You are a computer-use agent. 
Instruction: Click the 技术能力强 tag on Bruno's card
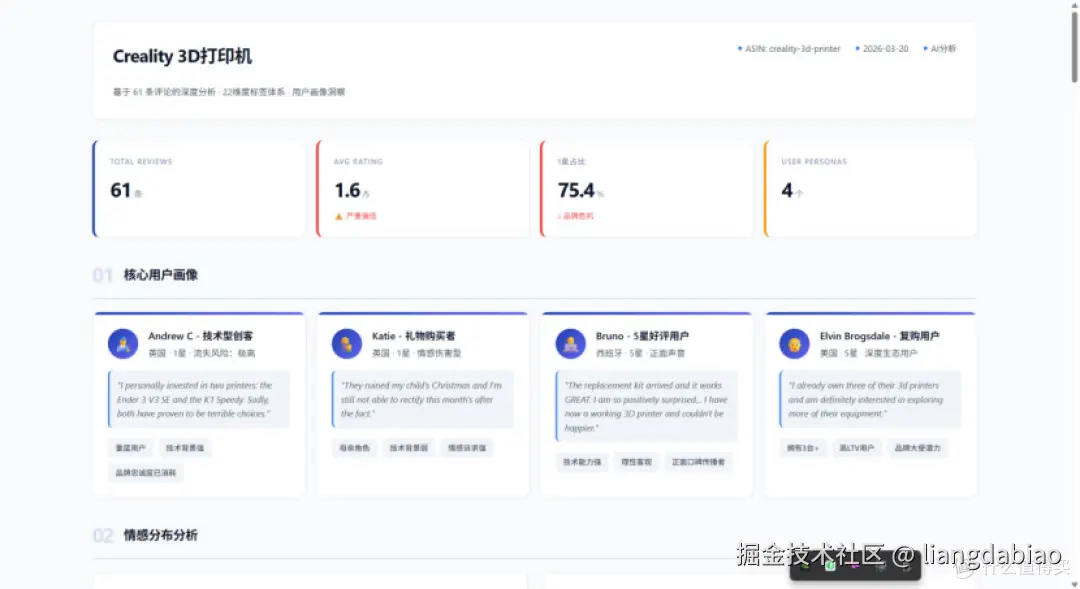point(582,463)
